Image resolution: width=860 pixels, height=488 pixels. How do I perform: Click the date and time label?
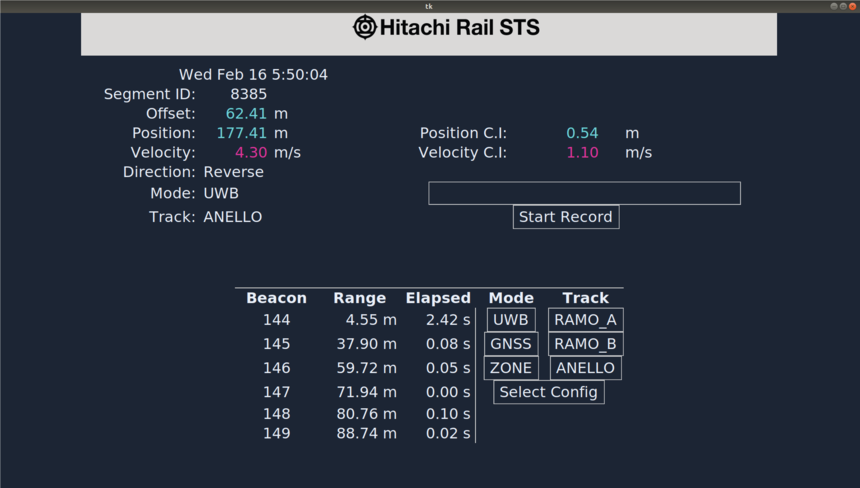[253, 75]
